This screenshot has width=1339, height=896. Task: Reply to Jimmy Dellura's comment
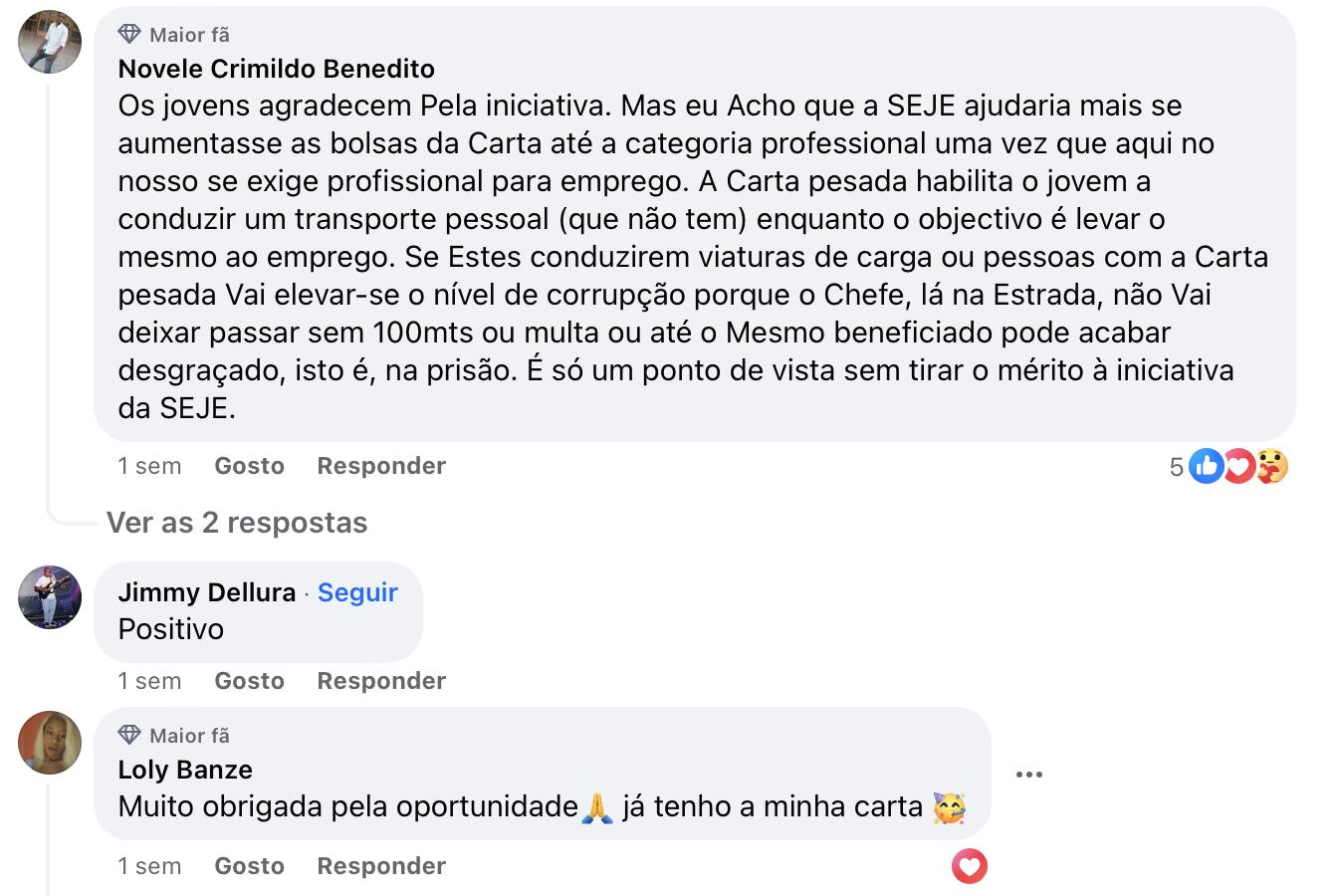point(381,681)
